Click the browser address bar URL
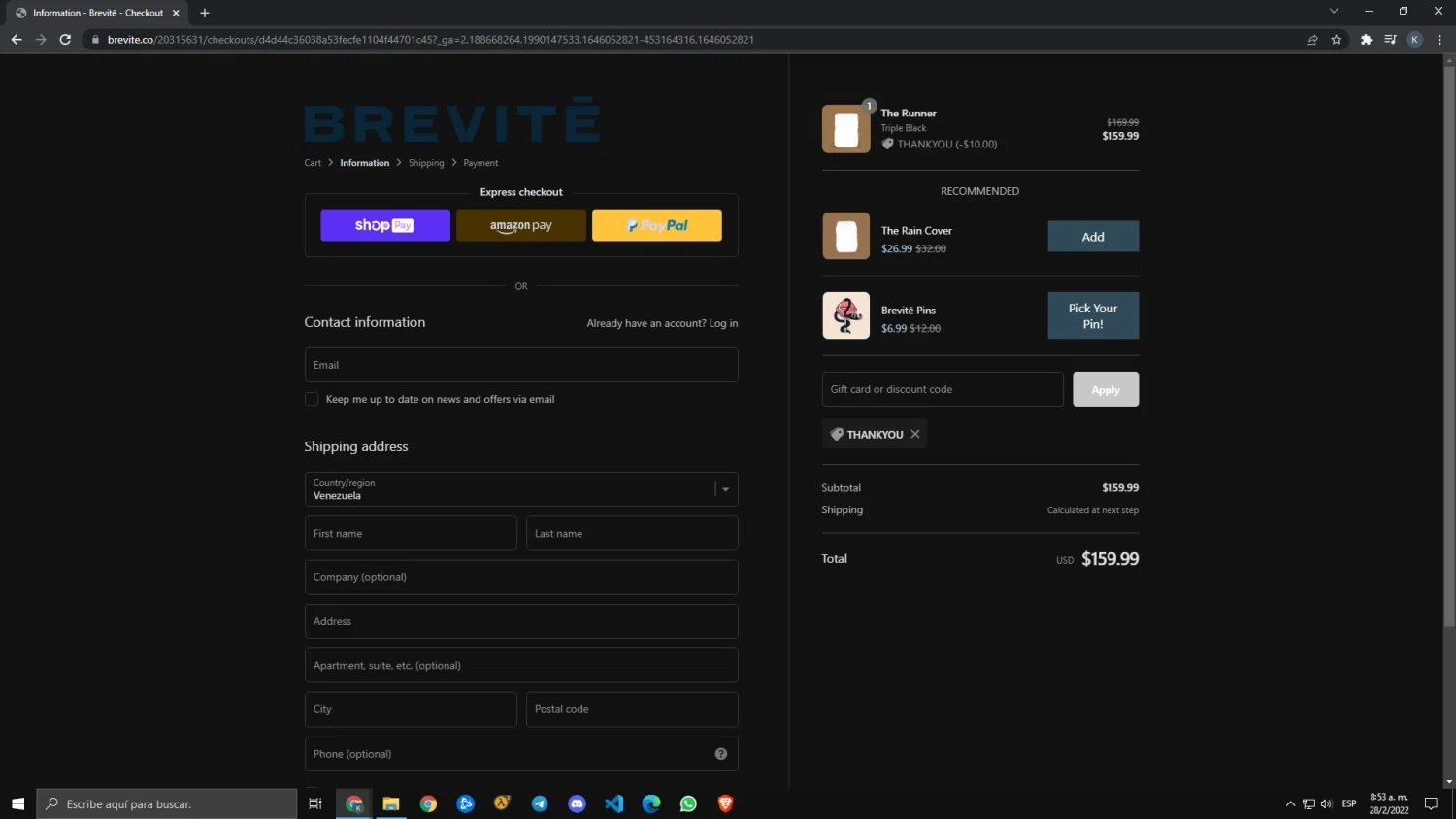 pyautogui.click(x=431, y=40)
